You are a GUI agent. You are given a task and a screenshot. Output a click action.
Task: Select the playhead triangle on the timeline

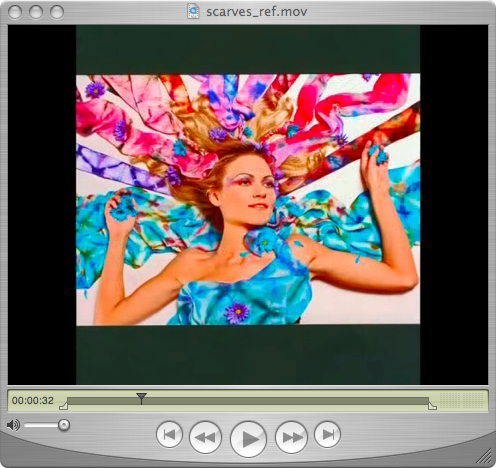tap(141, 398)
